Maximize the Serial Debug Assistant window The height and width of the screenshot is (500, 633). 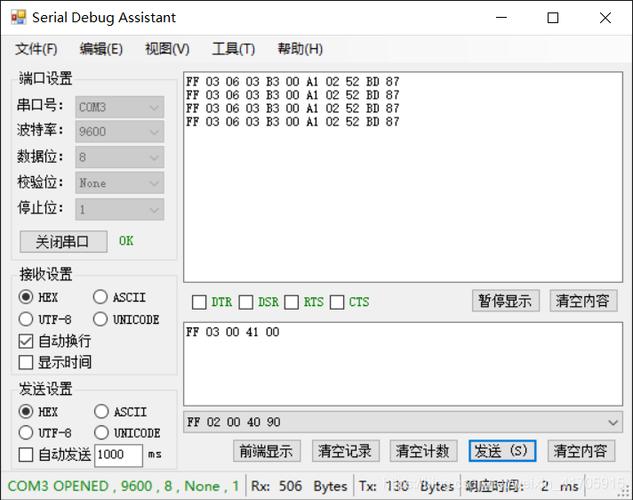553,18
